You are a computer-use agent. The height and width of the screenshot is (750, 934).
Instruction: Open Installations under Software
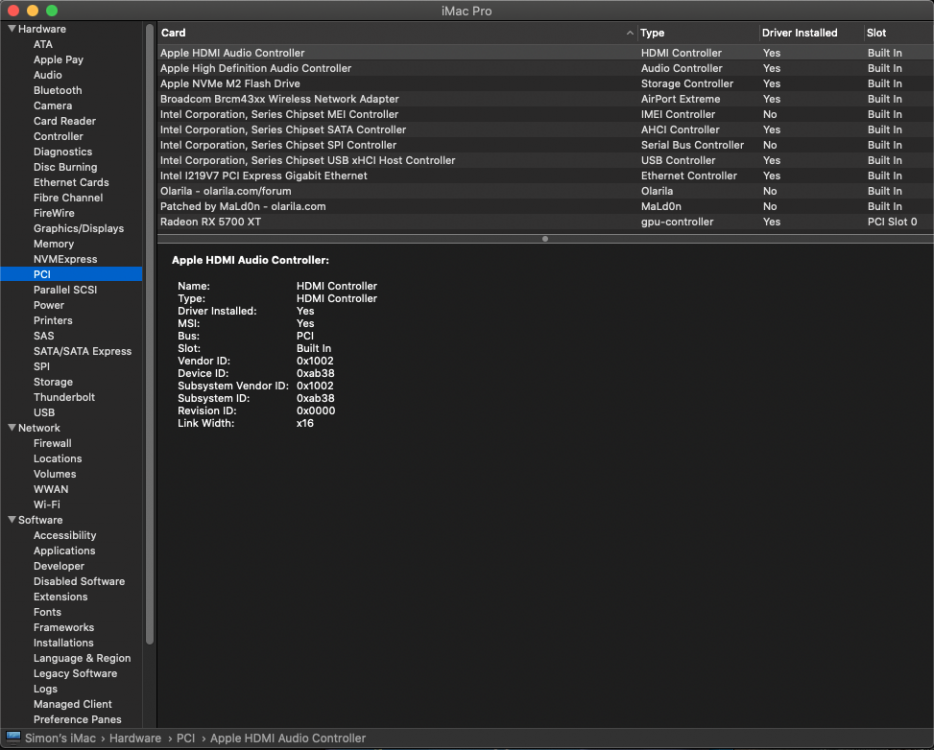click(x=63, y=643)
